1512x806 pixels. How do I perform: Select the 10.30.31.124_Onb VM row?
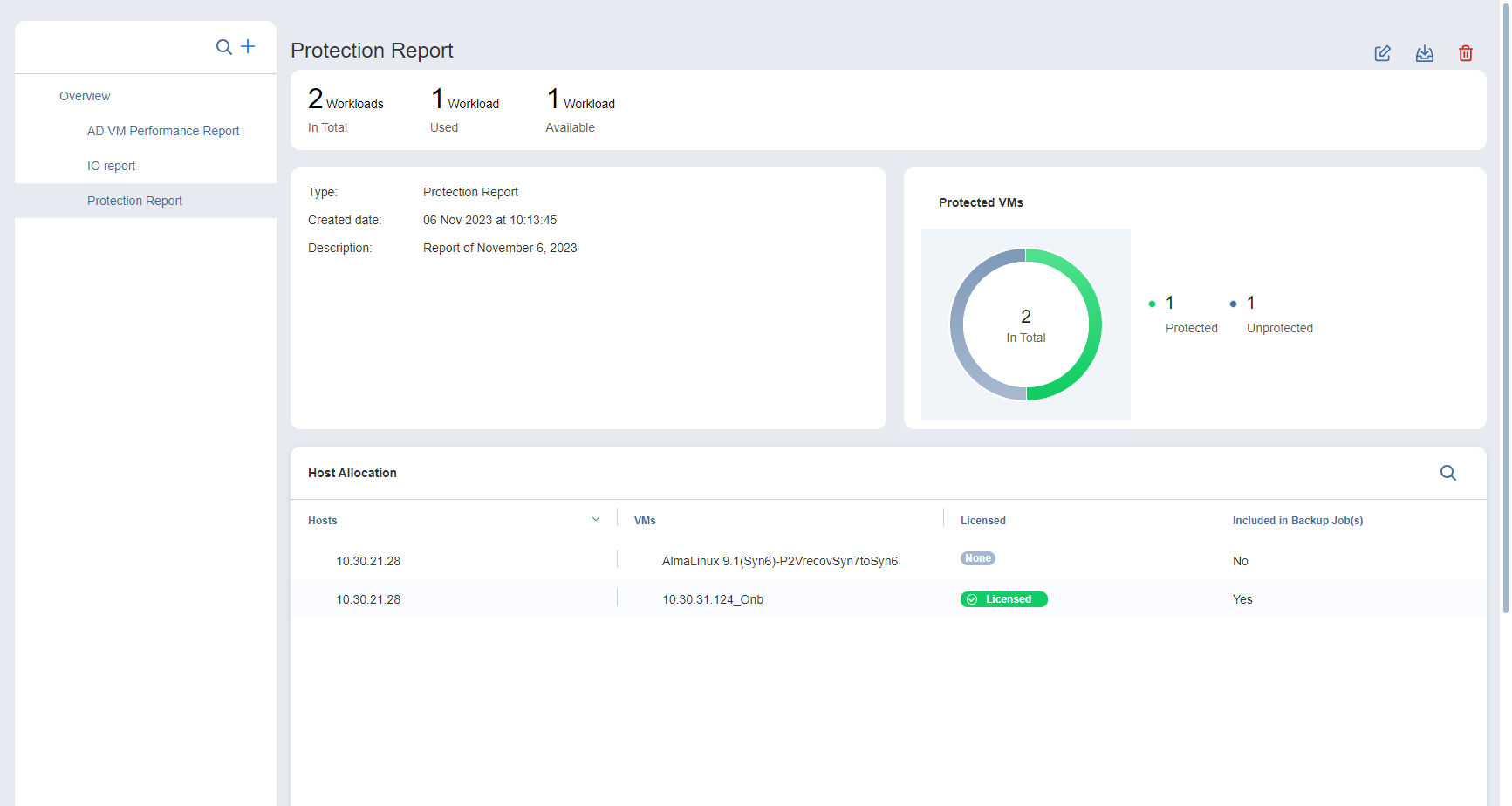[712, 599]
